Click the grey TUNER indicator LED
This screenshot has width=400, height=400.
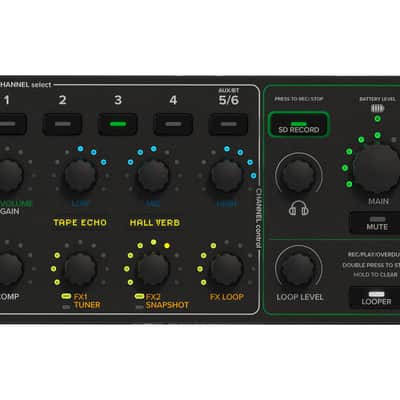(66, 307)
